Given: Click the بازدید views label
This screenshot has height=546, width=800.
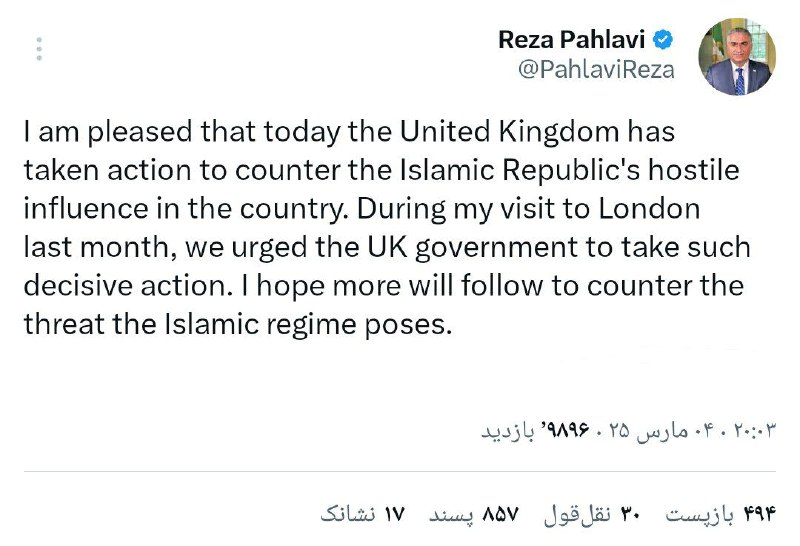Looking at the screenshot, I should pyautogui.click(x=508, y=431).
